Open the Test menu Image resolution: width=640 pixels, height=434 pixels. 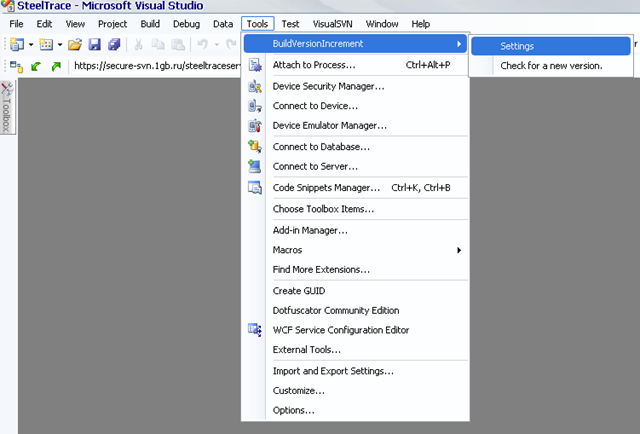coord(290,24)
